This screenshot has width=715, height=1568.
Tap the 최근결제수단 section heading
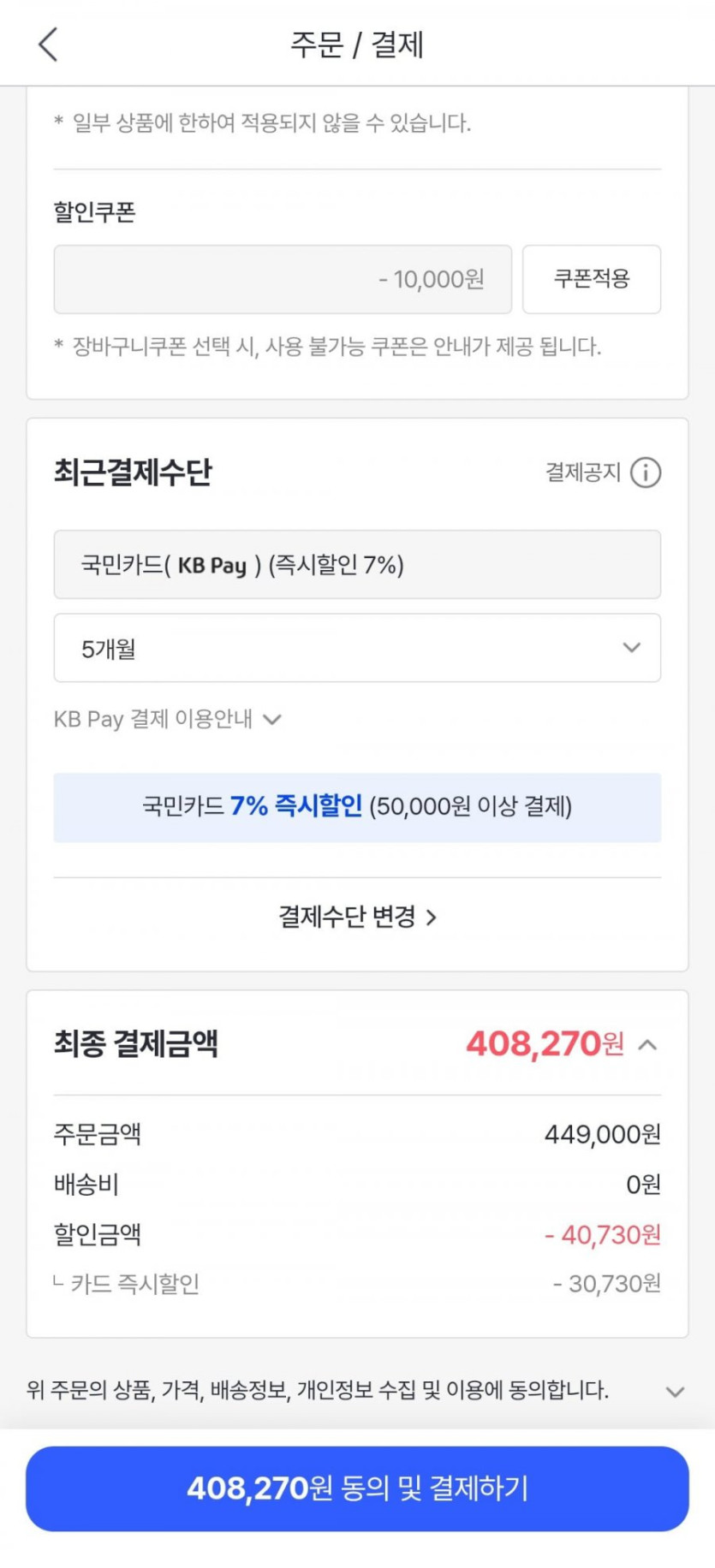133,472
